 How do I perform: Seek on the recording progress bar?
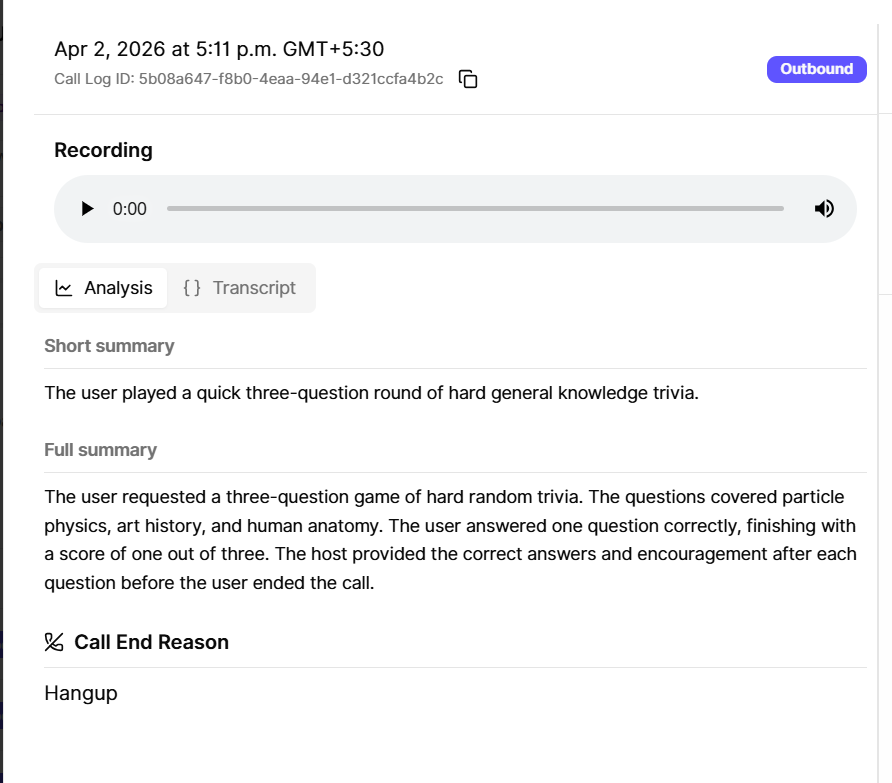[x=475, y=209]
